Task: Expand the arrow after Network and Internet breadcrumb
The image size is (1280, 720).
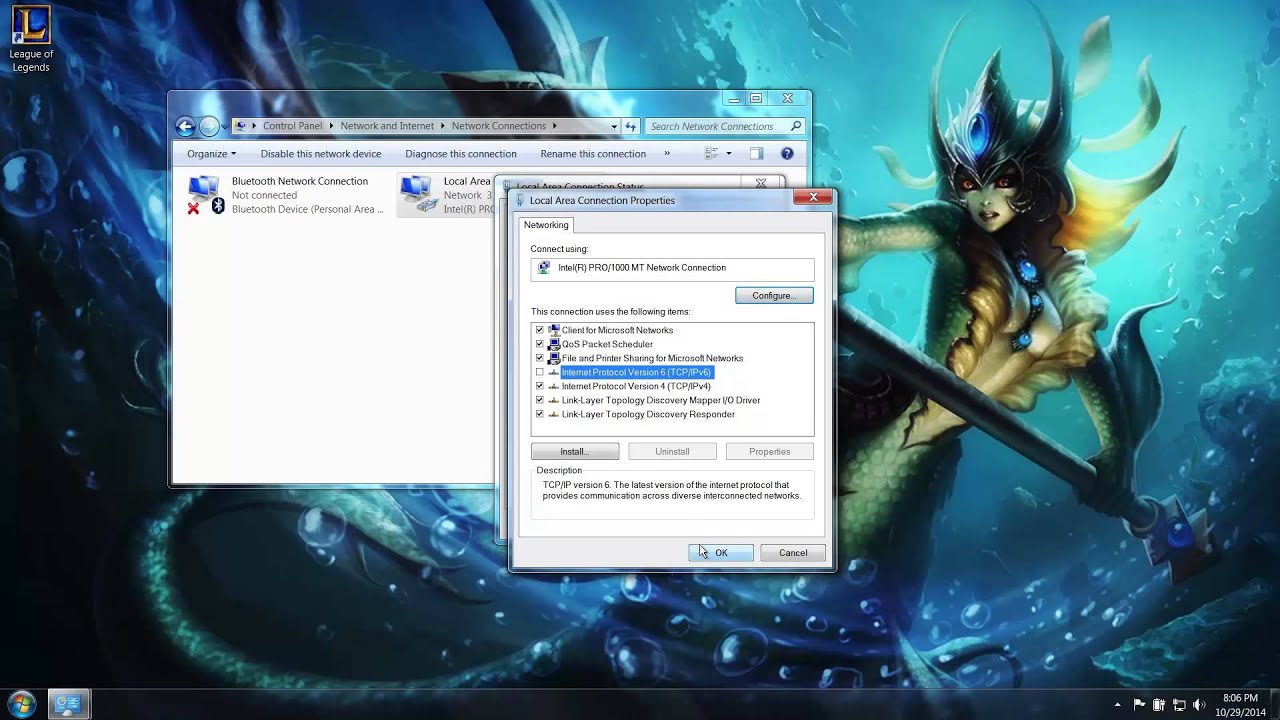Action: (x=443, y=126)
